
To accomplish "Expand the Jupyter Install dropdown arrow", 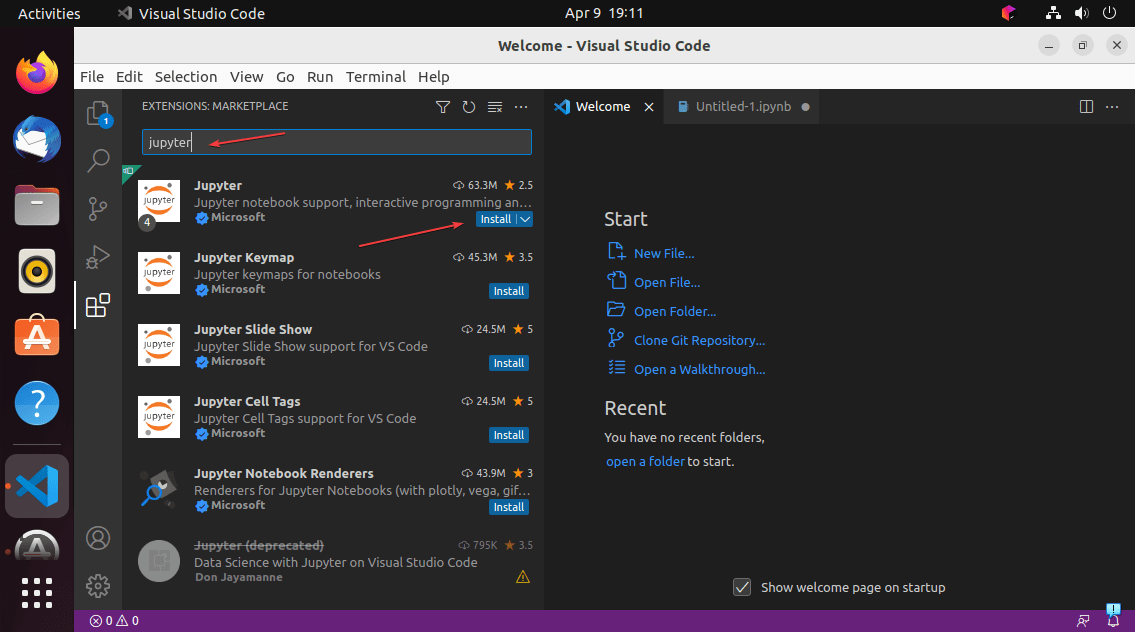I will 525,219.
